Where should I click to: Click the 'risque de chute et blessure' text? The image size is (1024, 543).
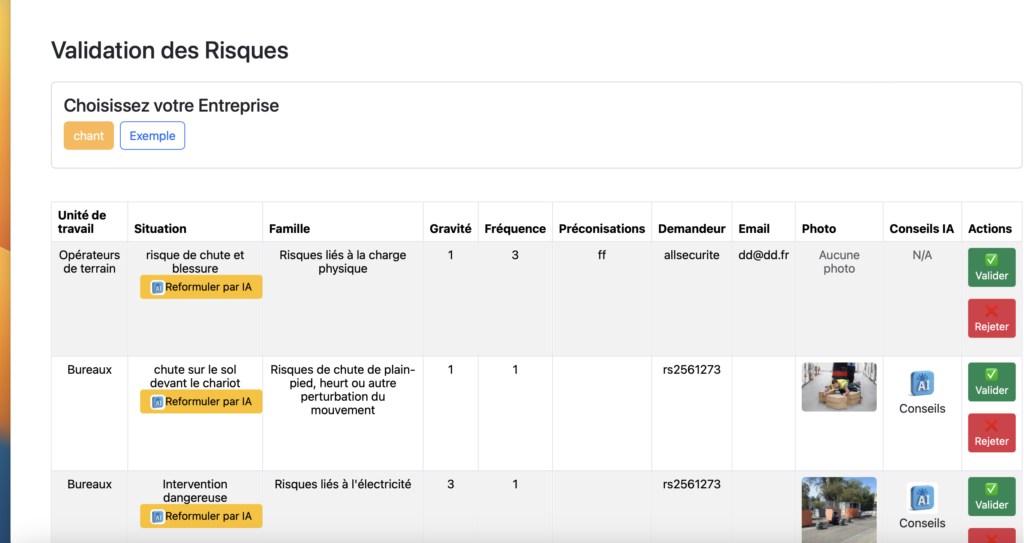pyautogui.click(x=195, y=262)
